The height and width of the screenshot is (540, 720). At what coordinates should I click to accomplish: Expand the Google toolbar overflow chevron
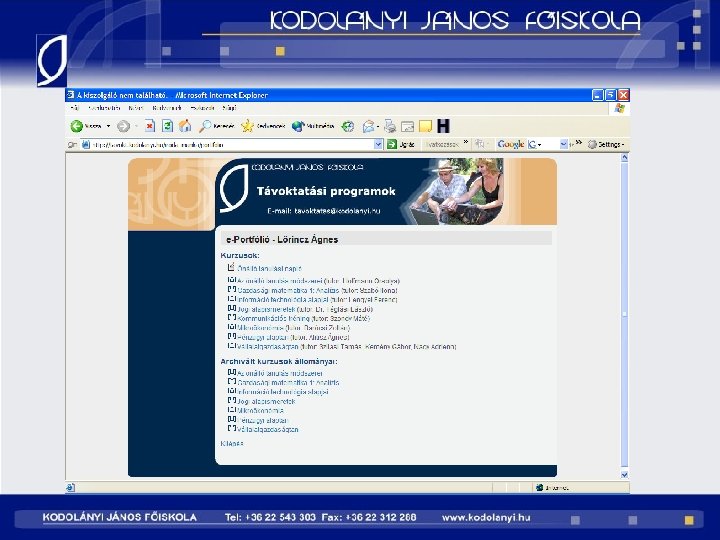579,142
